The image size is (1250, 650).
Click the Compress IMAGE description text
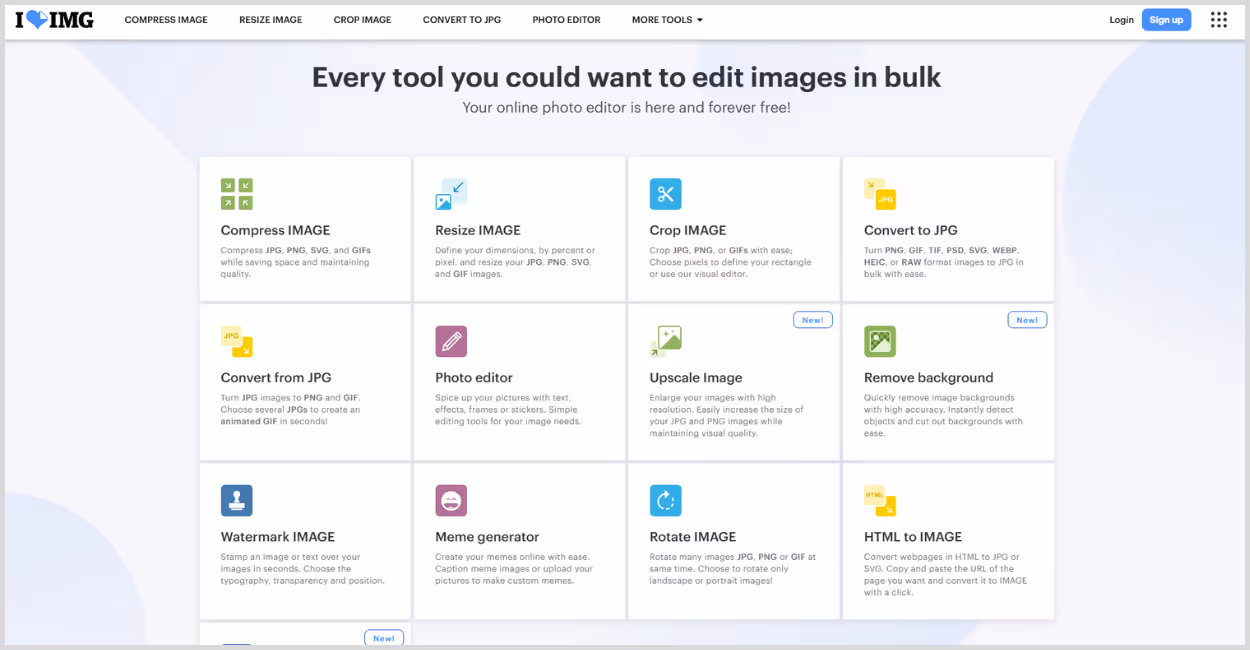(296, 262)
